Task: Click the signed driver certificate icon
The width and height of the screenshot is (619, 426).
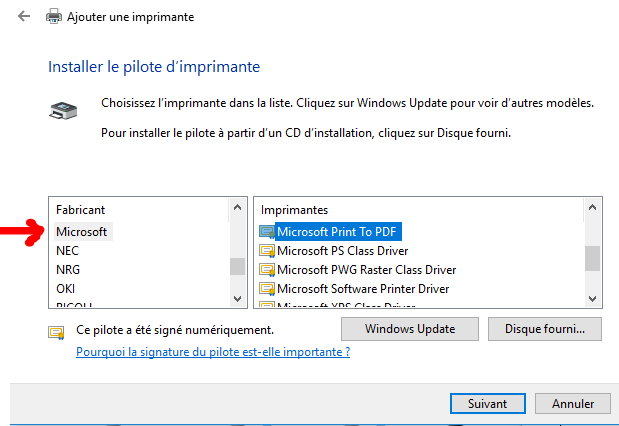Action: point(56,331)
